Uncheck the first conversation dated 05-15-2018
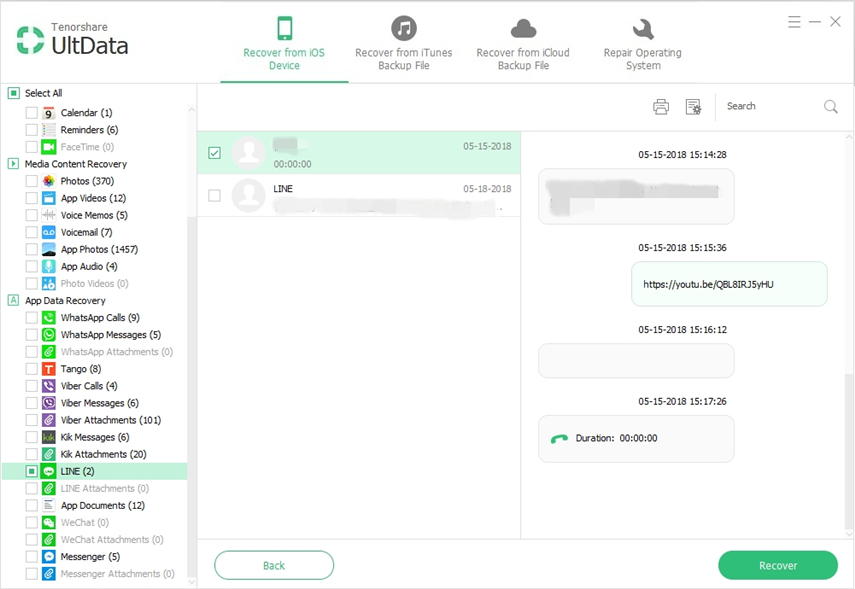This screenshot has width=855, height=589. [214, 153]
